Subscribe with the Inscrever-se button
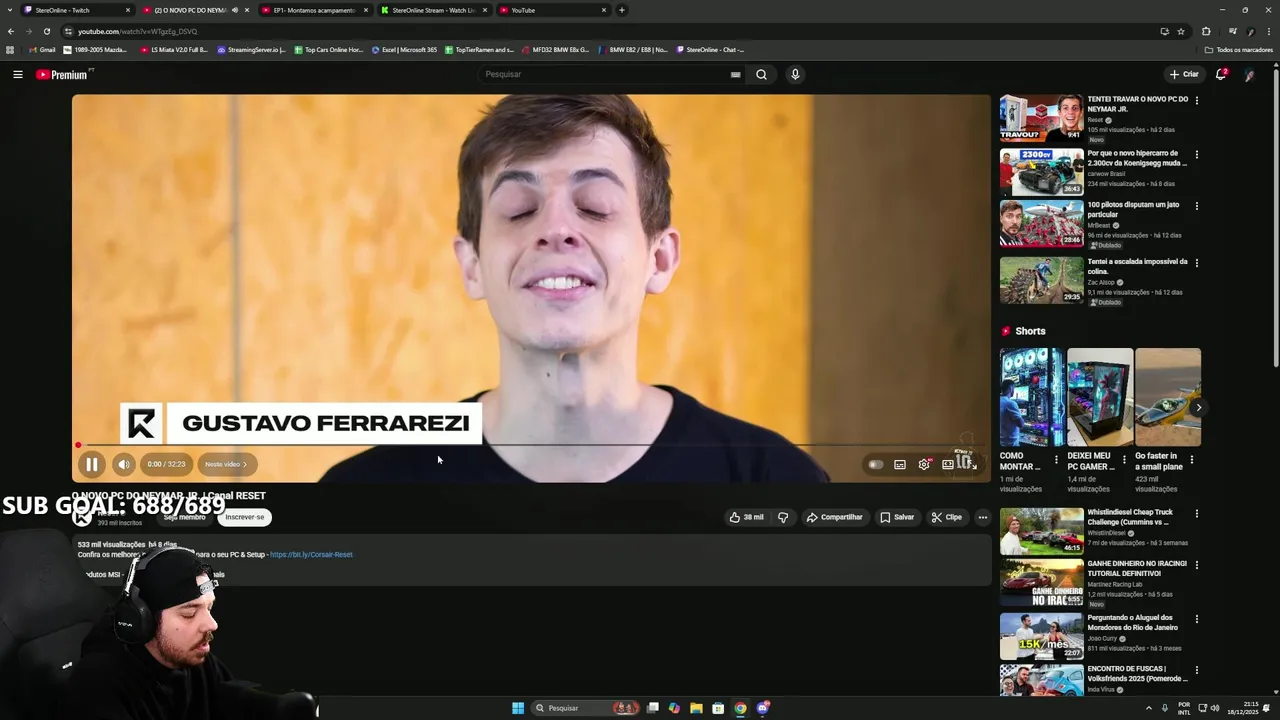Viewport: 1280px width, 720px height. pyautogui.click(x=245, y=517)
